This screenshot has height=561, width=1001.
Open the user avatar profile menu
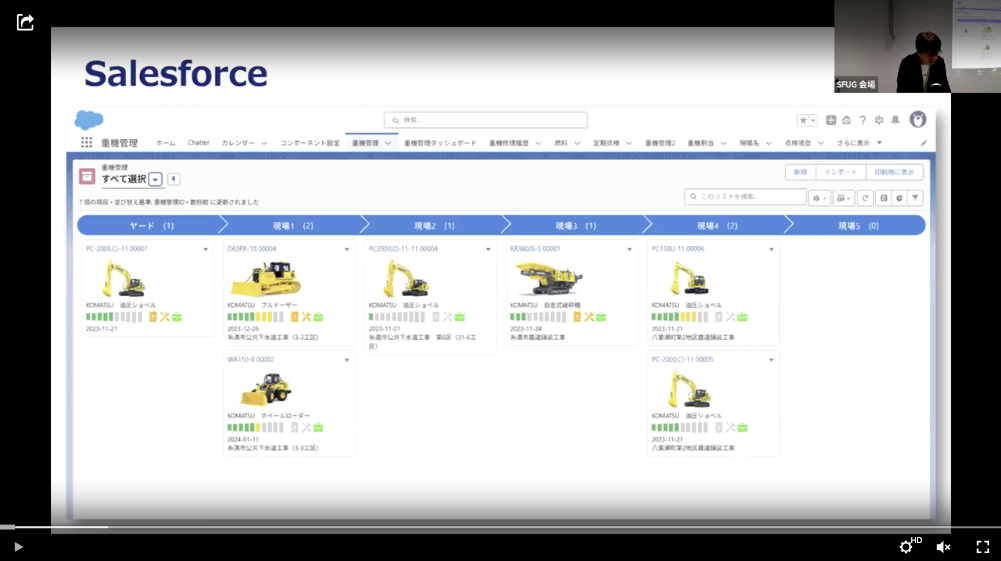(918, 119)
